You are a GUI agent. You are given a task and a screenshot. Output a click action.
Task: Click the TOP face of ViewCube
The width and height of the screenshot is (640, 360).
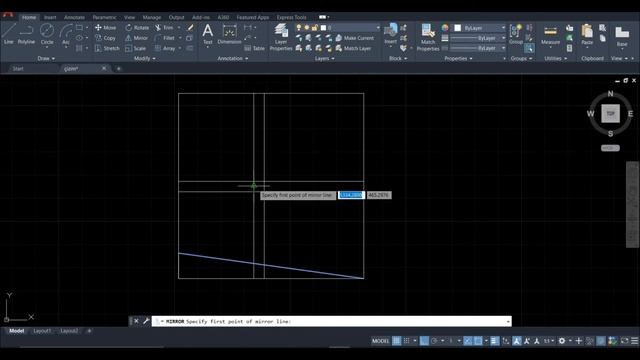(x=610, y=113)
